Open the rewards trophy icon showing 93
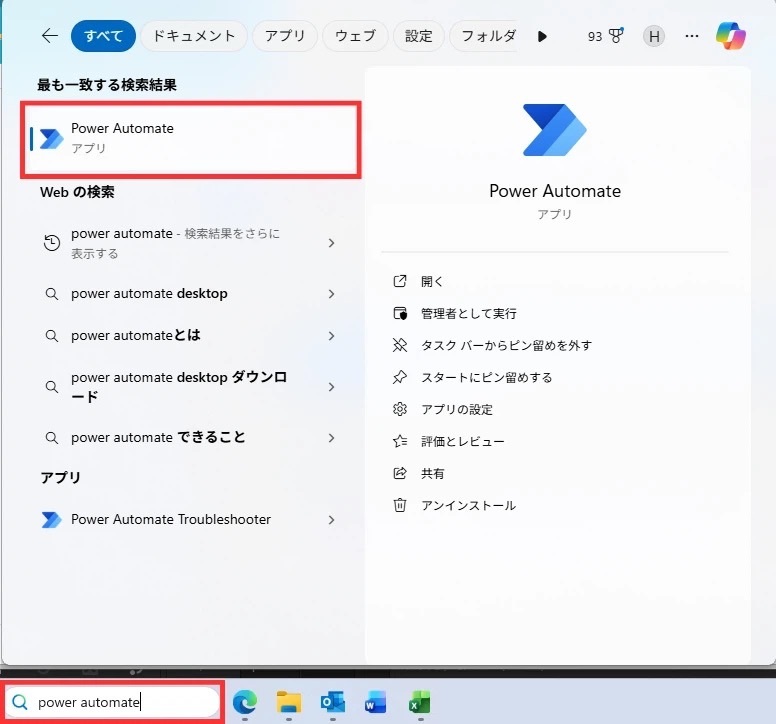This screenshot has height=724, width=776. [616, 36]
